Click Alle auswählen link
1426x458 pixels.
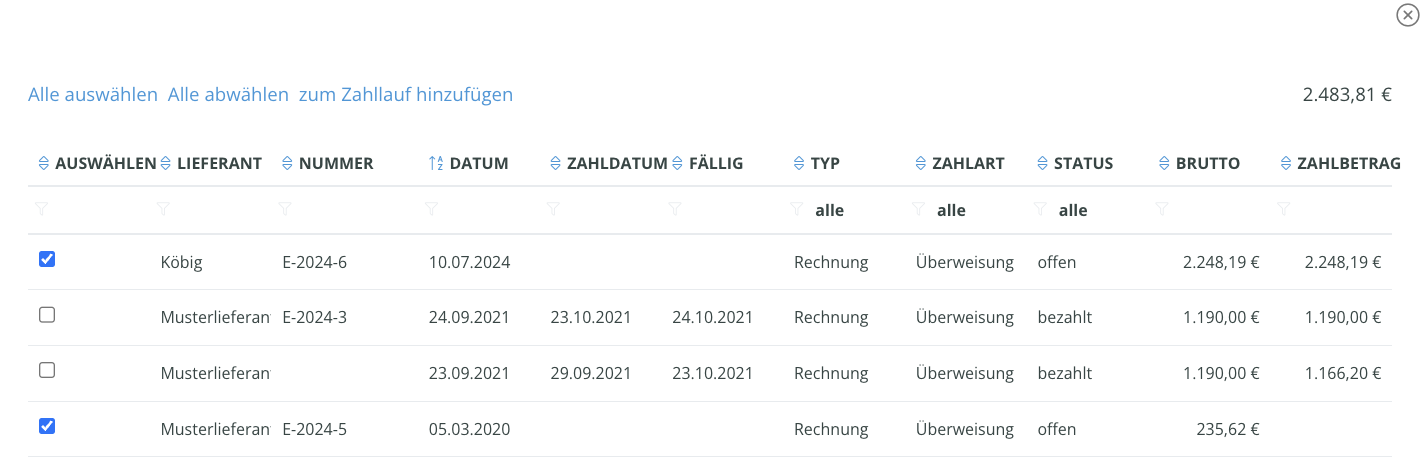93,95
